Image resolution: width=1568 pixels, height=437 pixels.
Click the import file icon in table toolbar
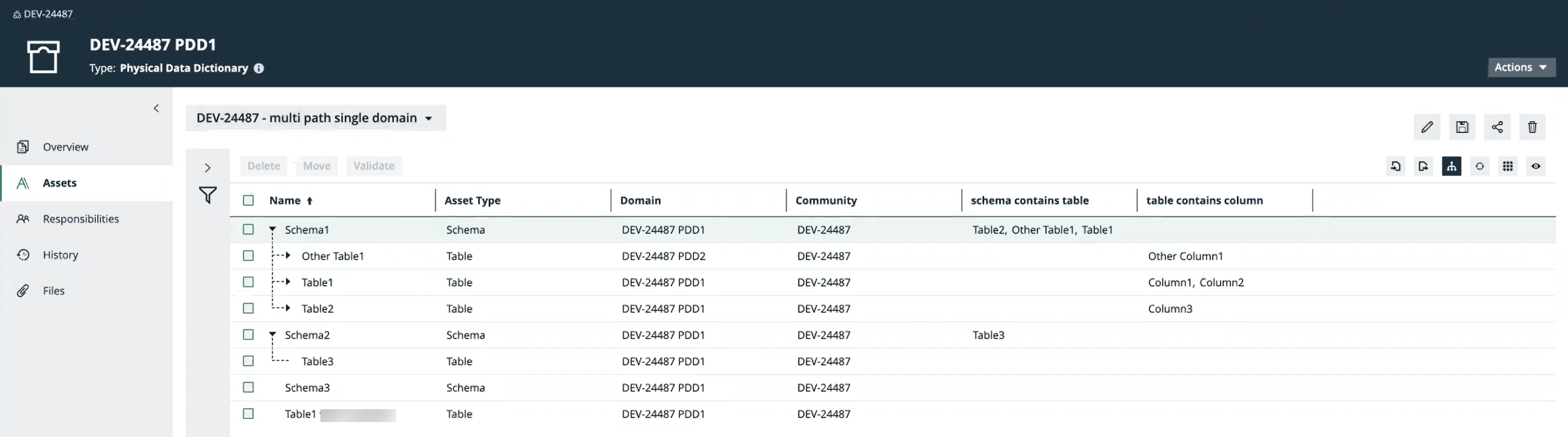(x=1395, y=166)
